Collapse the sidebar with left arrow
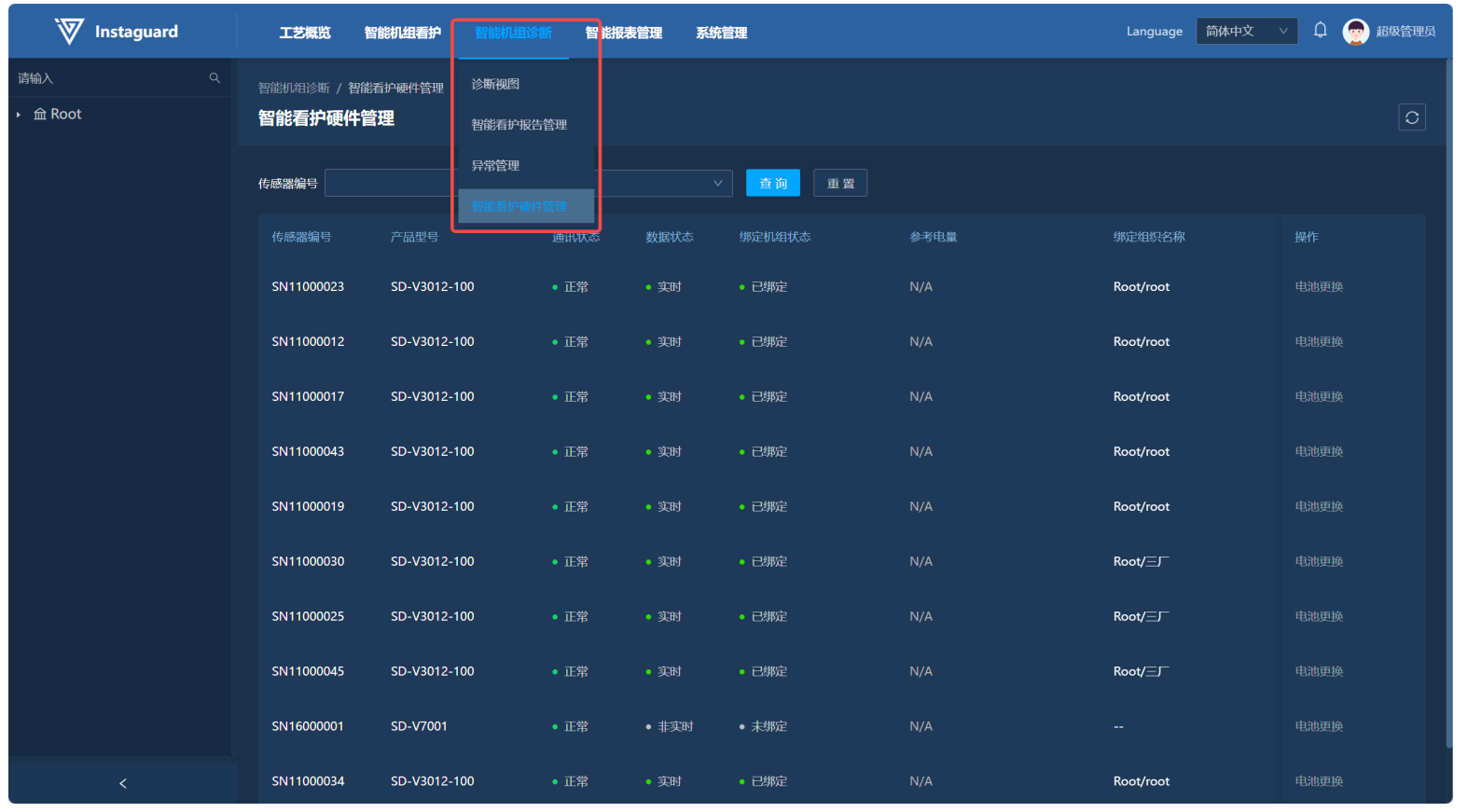The width and height of the screenshot is (1468, 812). point(122,783)
